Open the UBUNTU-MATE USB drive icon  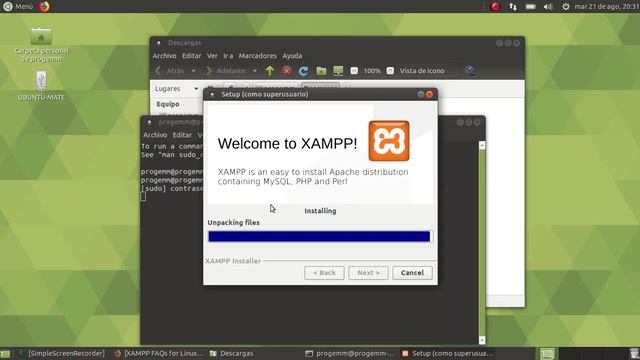[x=41, y=86]
